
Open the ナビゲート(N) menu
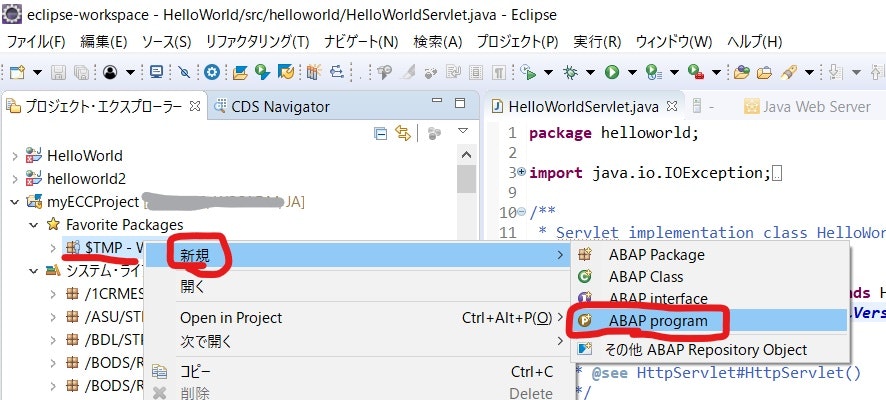pos(361,42)
